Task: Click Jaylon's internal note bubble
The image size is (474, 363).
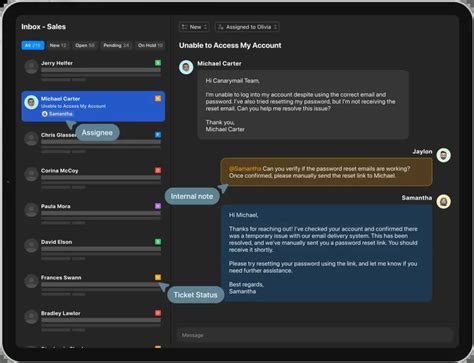Action: coord(326,172)
